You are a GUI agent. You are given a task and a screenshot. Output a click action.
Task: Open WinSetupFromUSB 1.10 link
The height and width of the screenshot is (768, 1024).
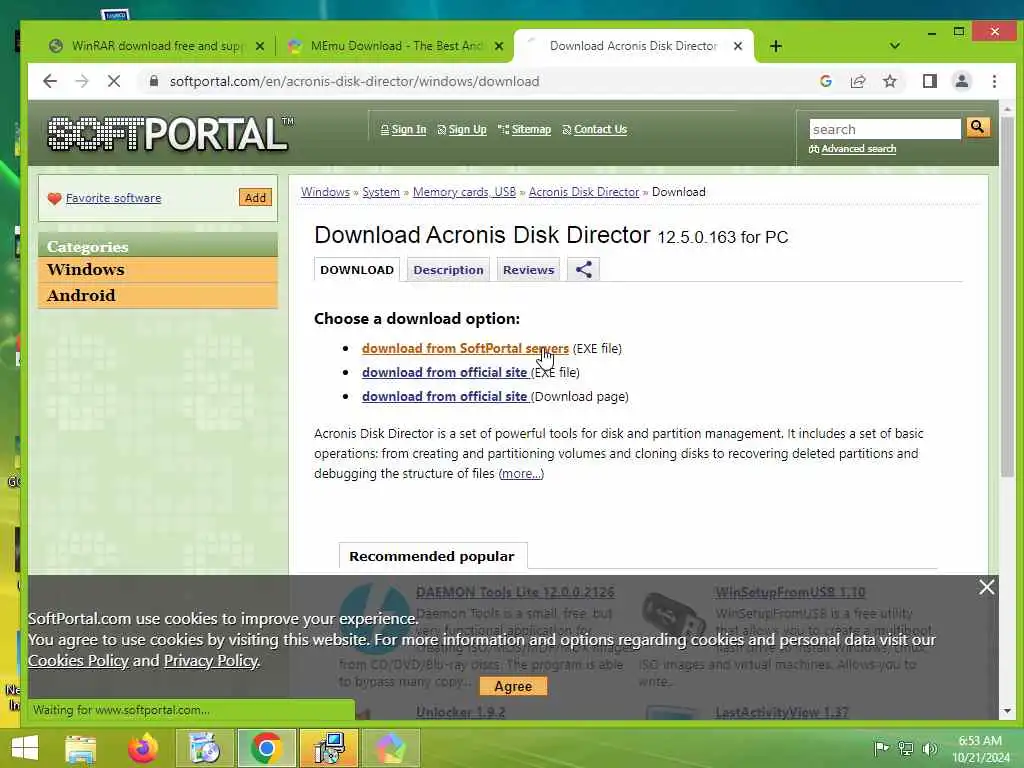790,592
